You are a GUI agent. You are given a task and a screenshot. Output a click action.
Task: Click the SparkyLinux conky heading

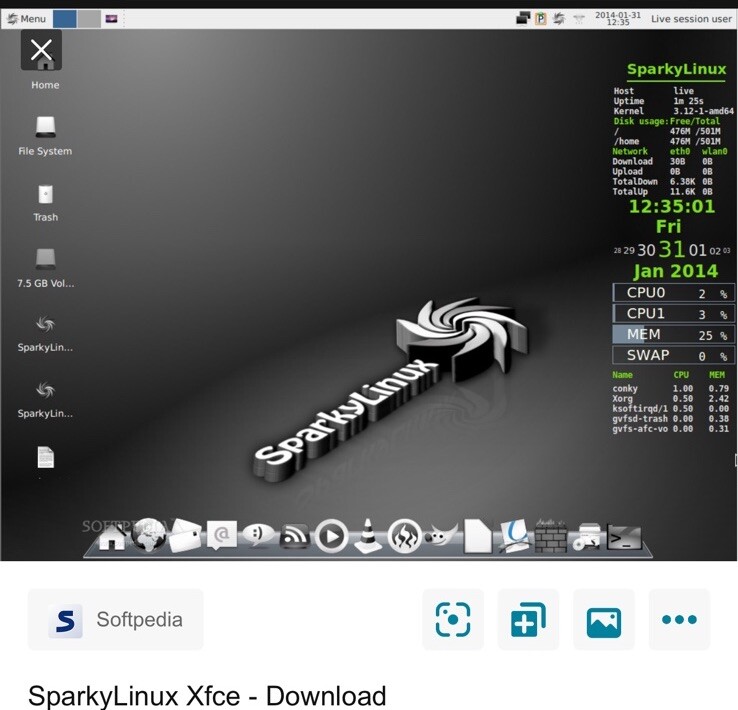click(x=676, y=69)
